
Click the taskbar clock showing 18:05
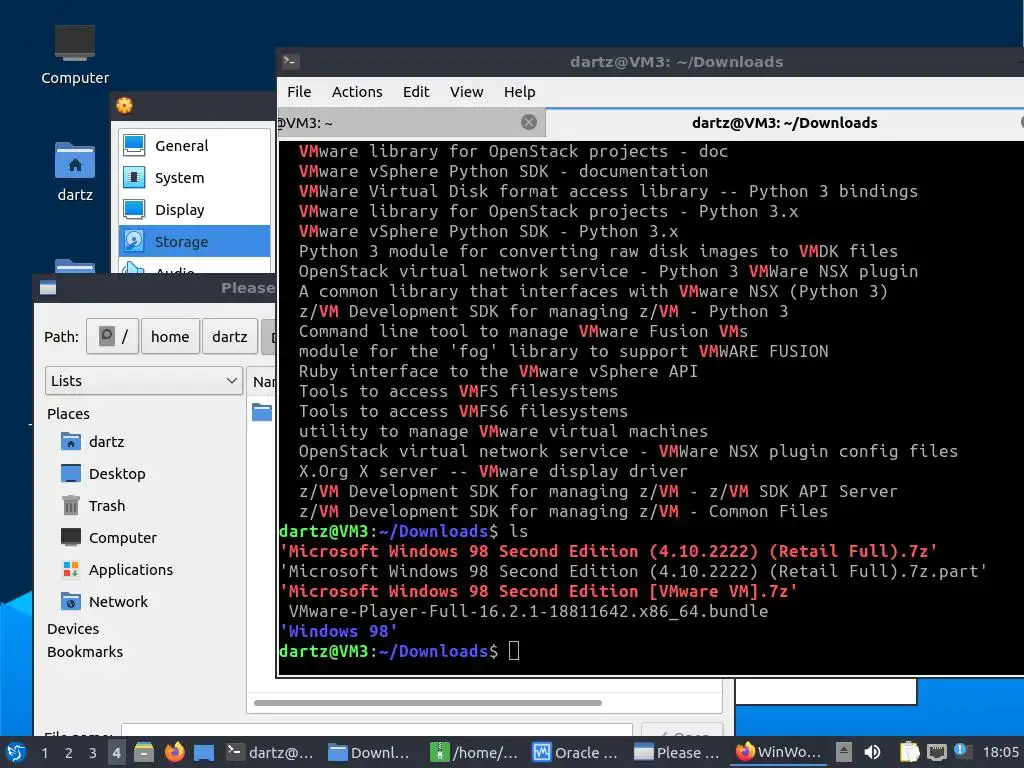click(x=1000, y=752)
